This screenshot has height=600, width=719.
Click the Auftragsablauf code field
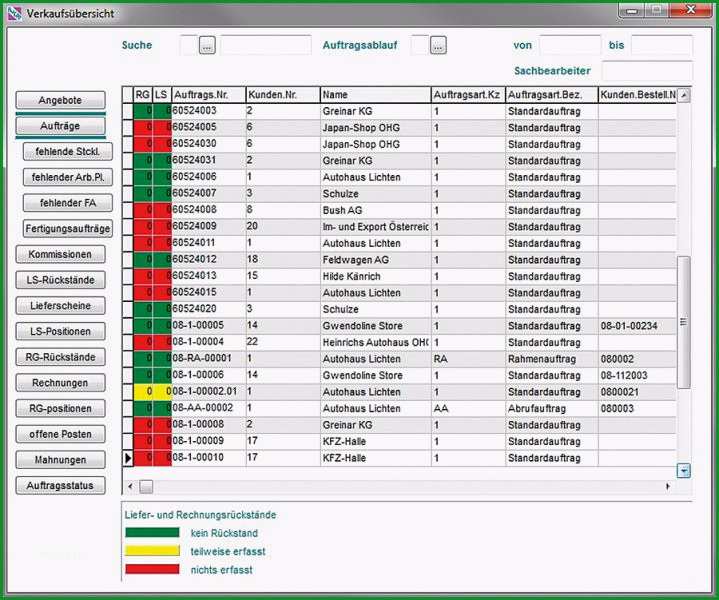(420, 45)
